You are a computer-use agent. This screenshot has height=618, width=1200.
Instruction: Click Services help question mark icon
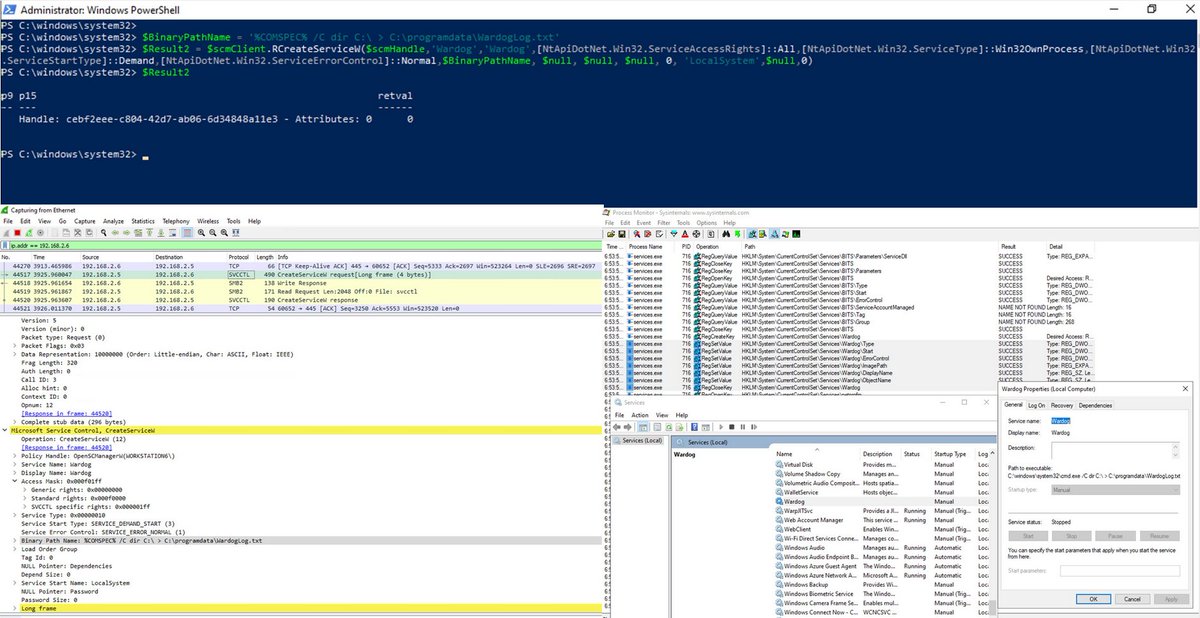694,427
